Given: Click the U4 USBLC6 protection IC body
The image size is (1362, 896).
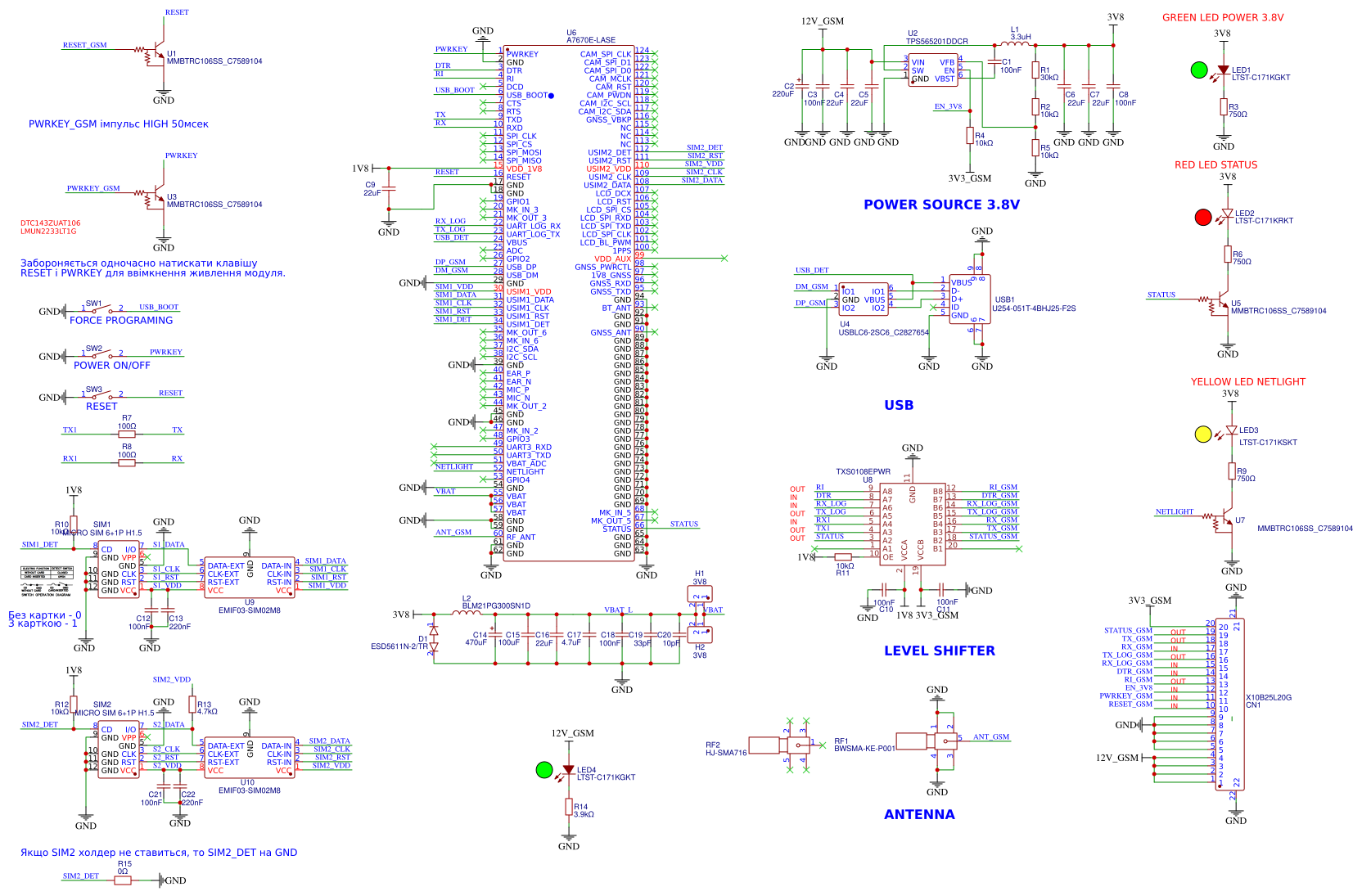Looking at the screenshot, I should point(864,299).
